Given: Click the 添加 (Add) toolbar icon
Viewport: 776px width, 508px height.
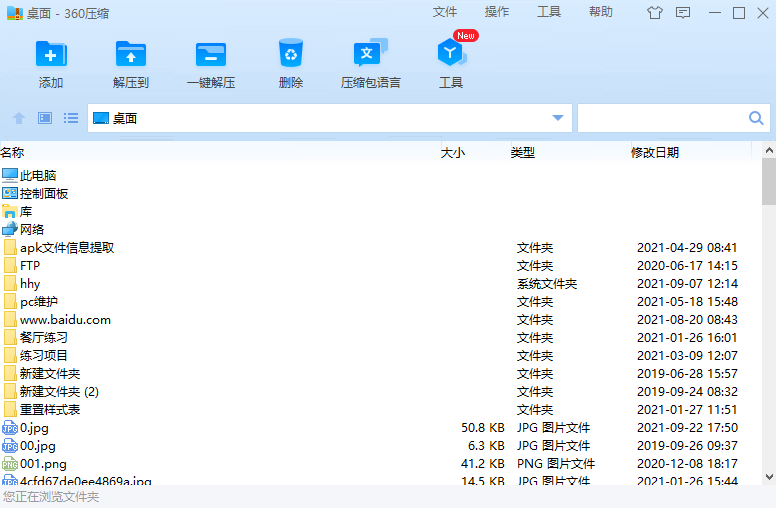Looking at the screenshot, I should pos(51,55).
